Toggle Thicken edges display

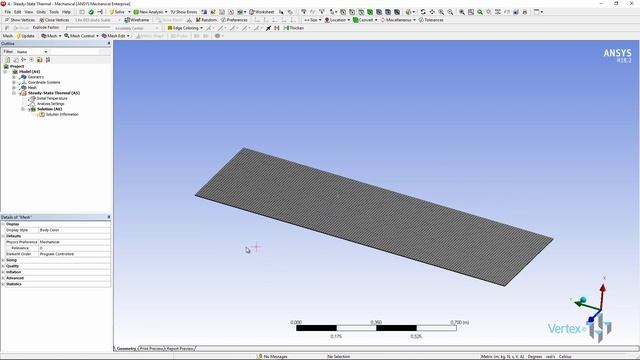[x=294, y=28]
